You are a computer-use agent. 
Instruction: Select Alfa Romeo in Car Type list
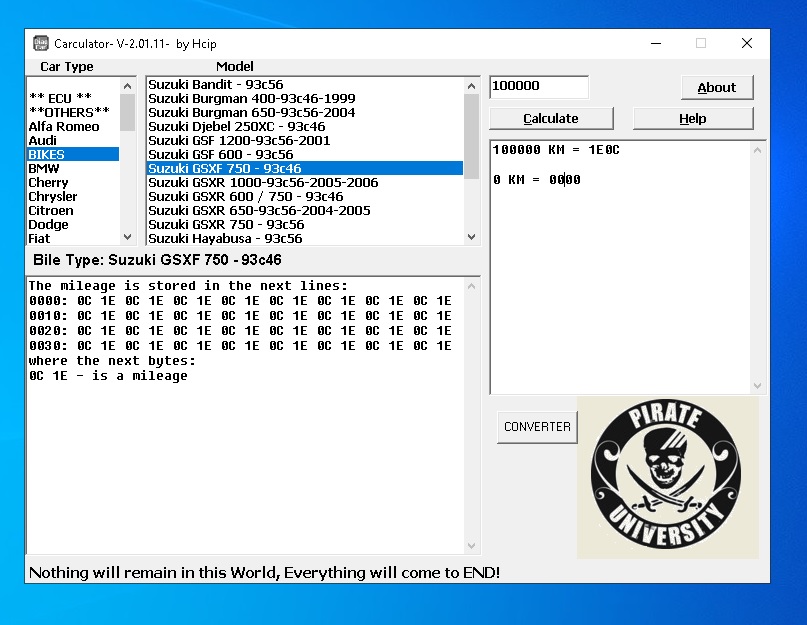pyautogui.click(x=64, y=127)
